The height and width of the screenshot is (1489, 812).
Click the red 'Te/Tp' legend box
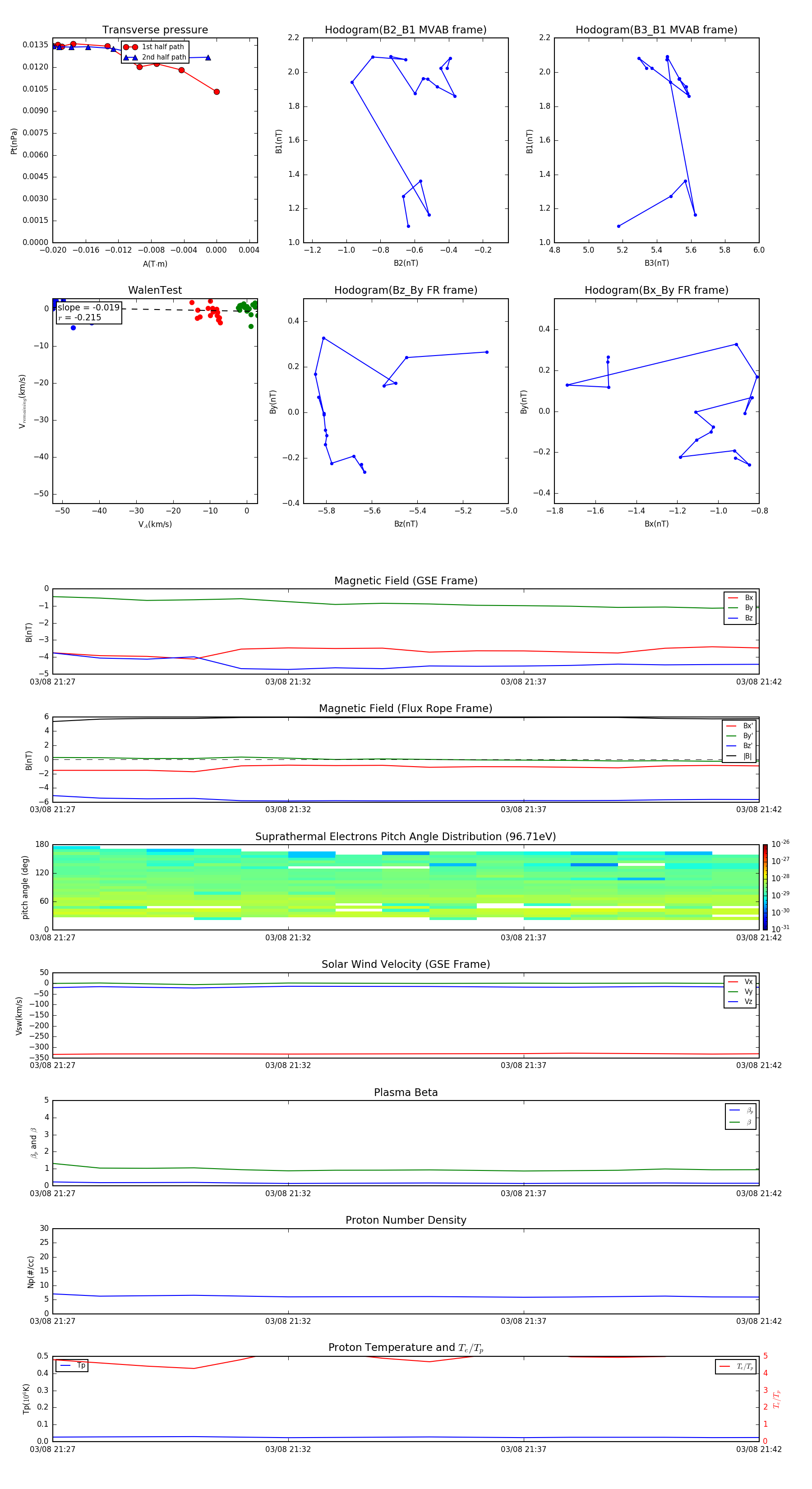coord(736,1366)
